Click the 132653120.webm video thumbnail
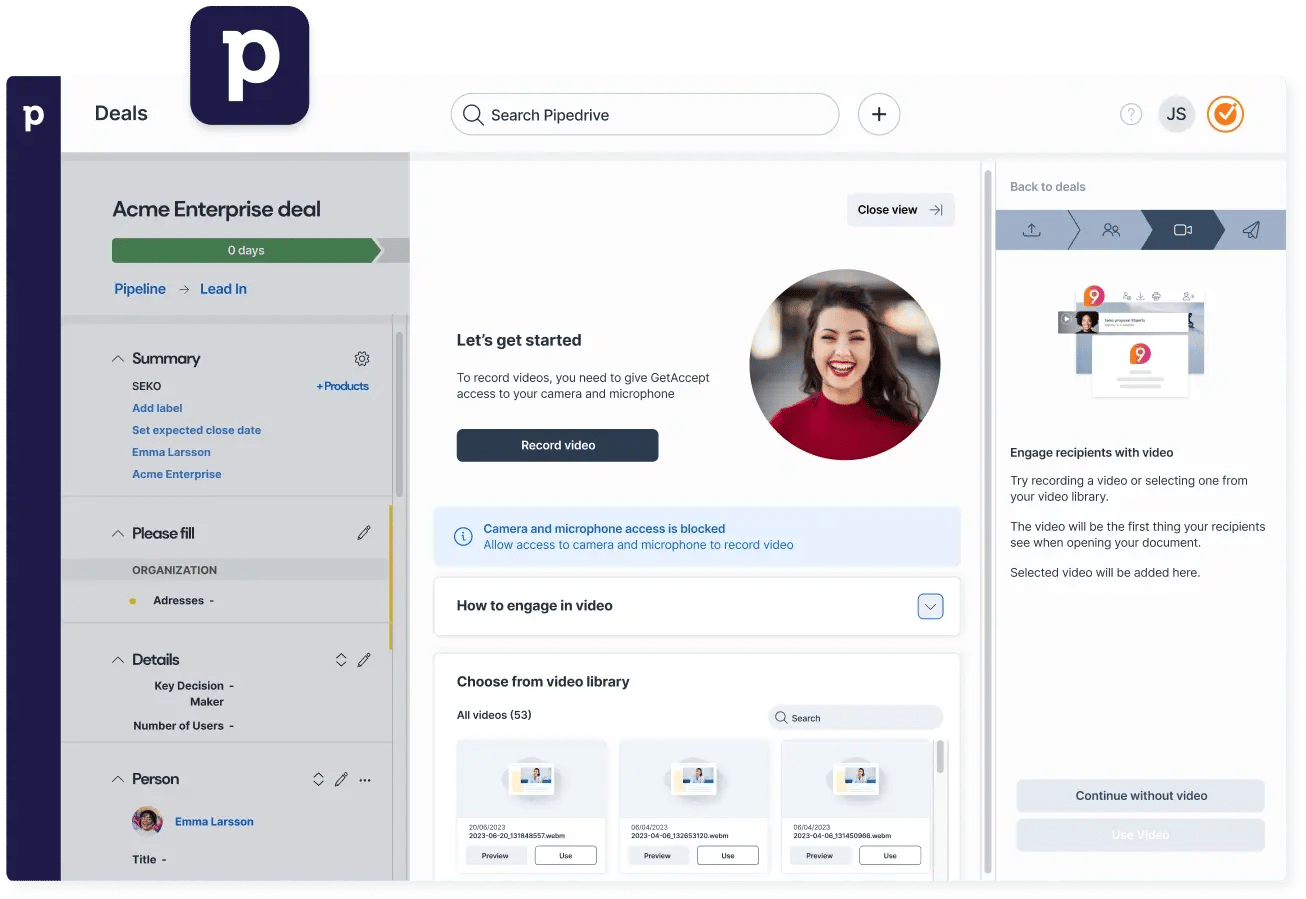Viewport: 1306px width, 899px height. [694, 779]
